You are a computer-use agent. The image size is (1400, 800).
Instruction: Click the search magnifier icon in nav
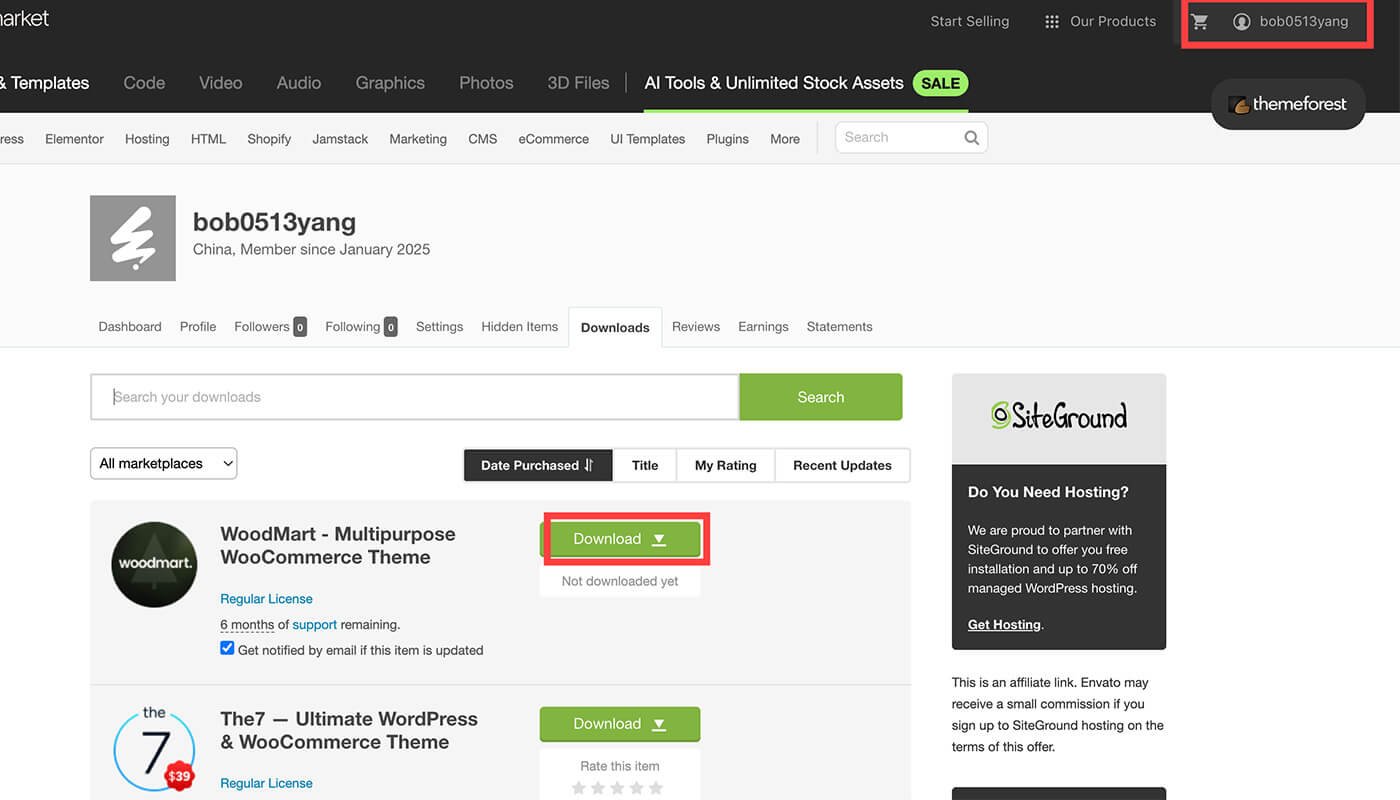click(971, 138)
